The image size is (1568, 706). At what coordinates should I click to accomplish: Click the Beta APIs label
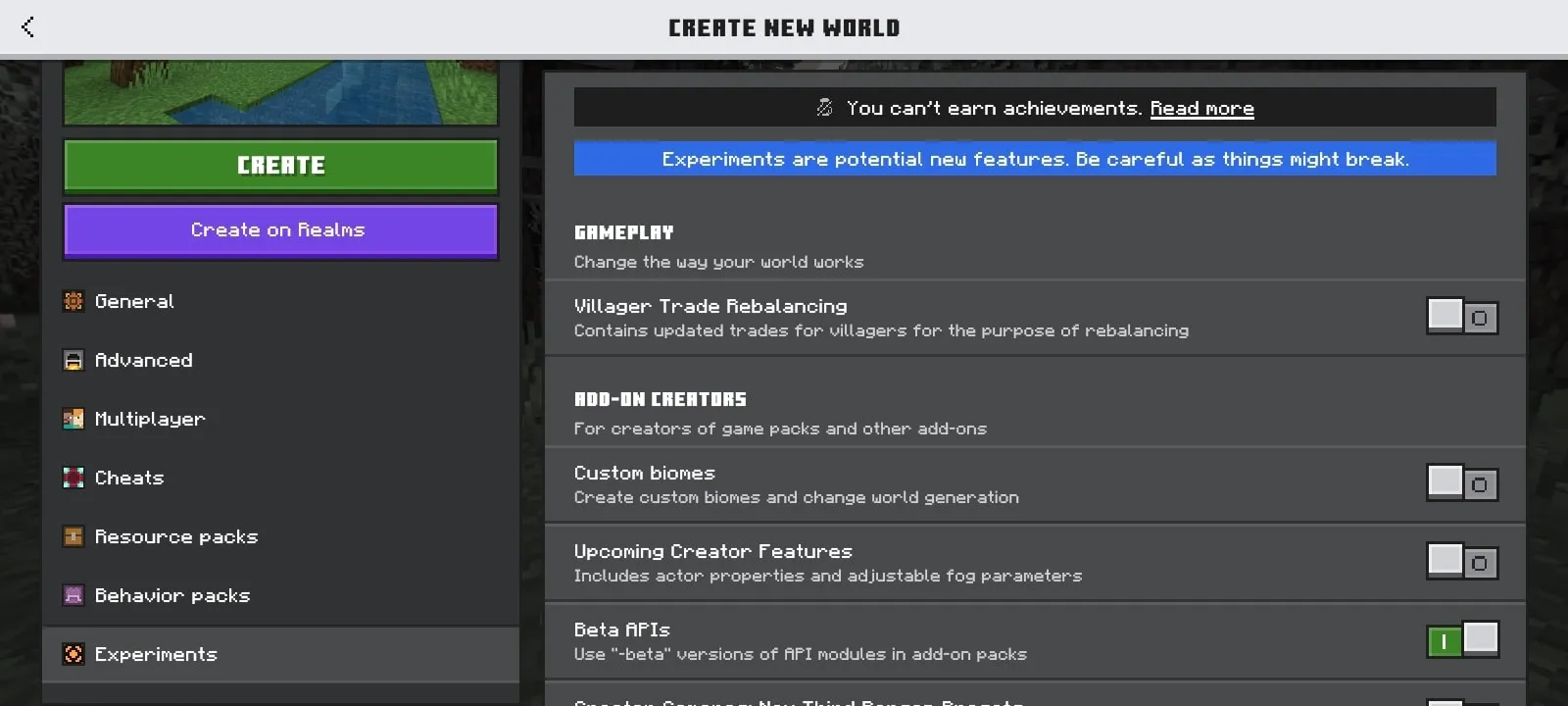tap(622, 630)
